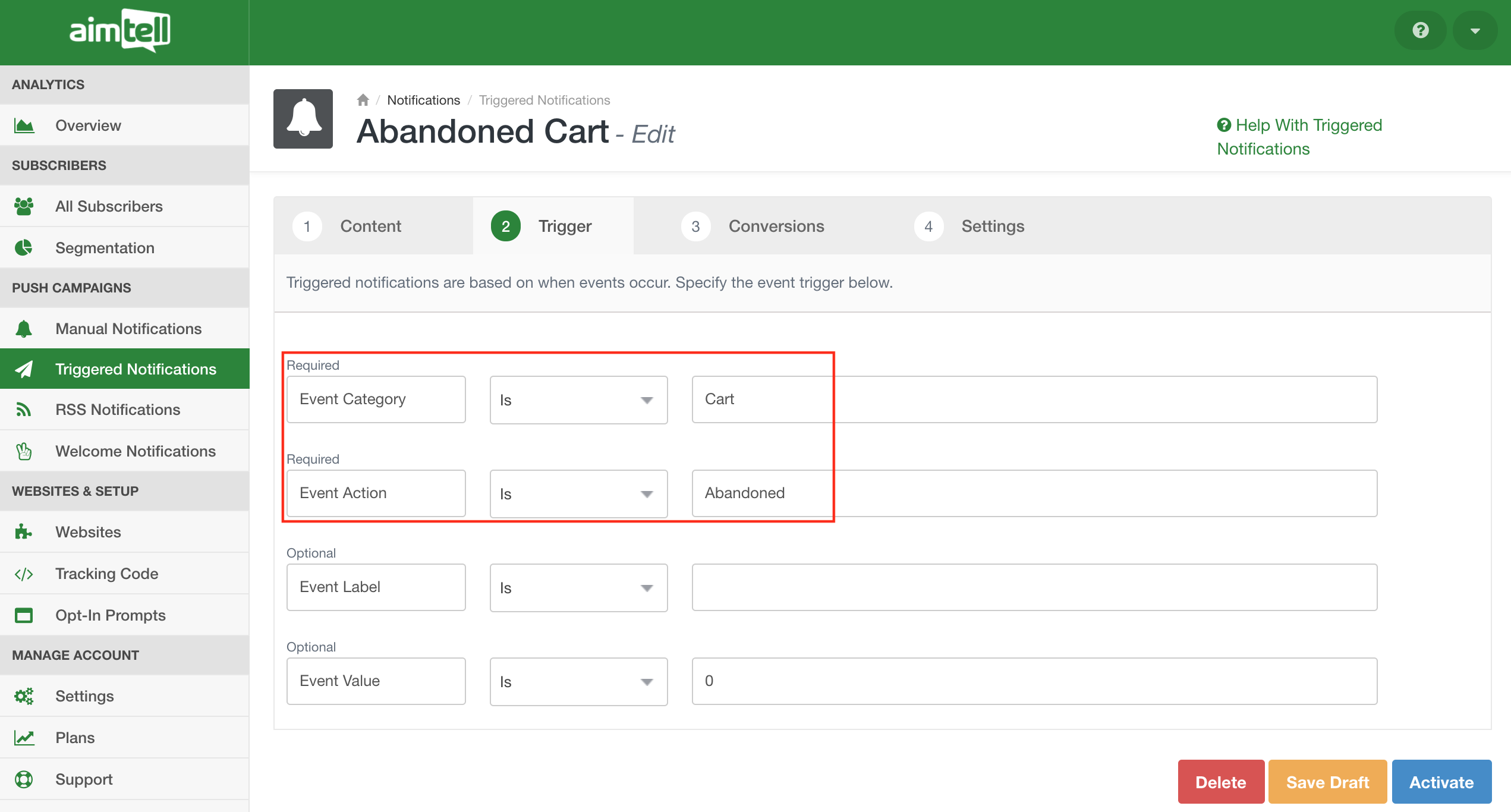Screen dimensions: 1511x812
Task: Open the Event Action operator dropdown
Action: [578, 494]
